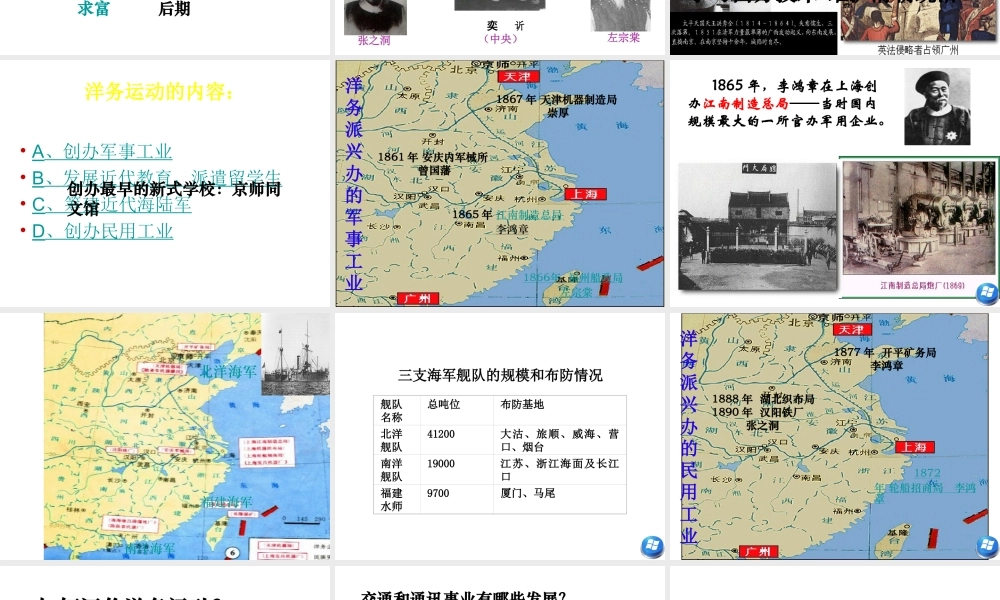The height and width of the screenshot is (600, 1000).
Task: Click the 福建水师 table cell
Action: pyautogui.click(x=398, y=499)
